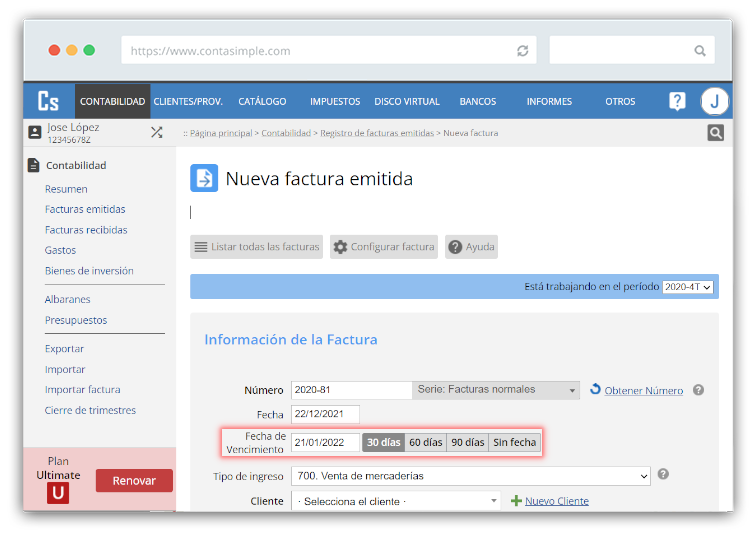Click the browser search magnifier icon

point(700,50)
